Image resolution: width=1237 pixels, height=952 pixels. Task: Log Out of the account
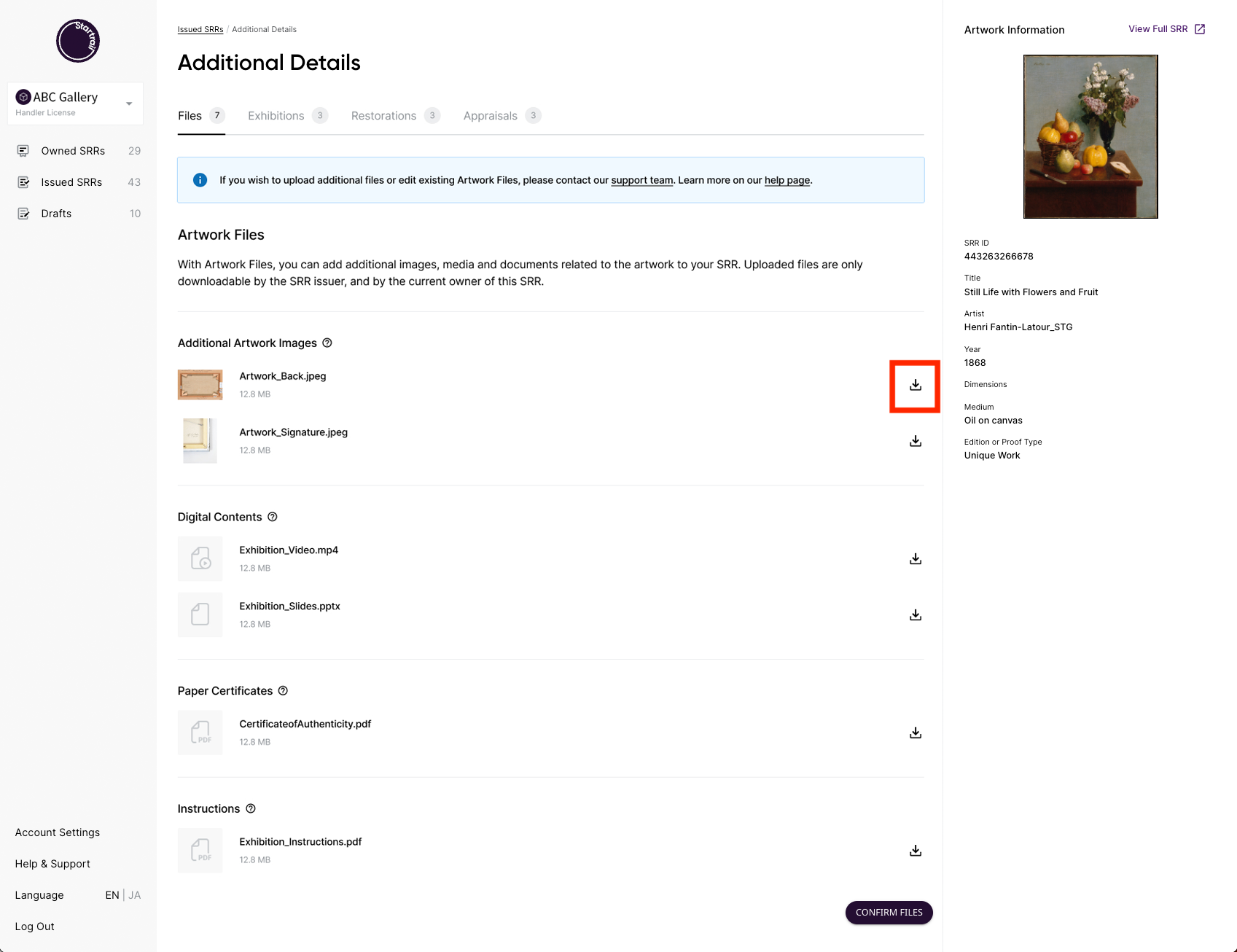point(35,926)
